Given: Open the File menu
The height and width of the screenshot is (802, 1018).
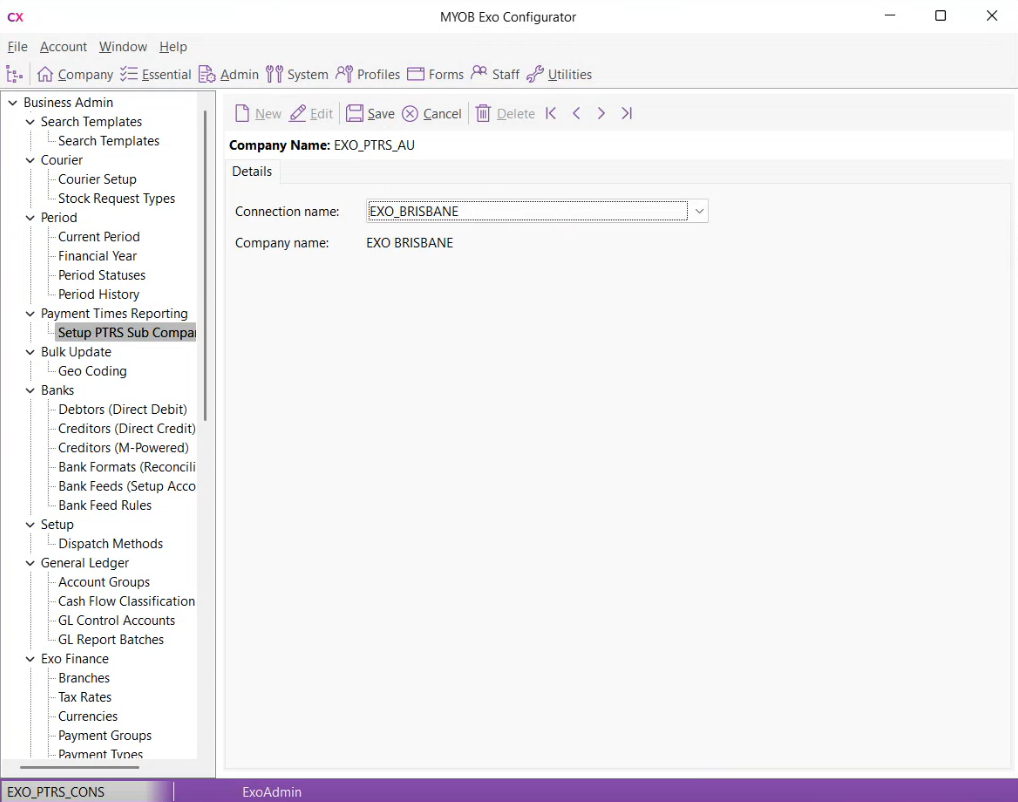Looking at the screenshot, I should [18, 47].
